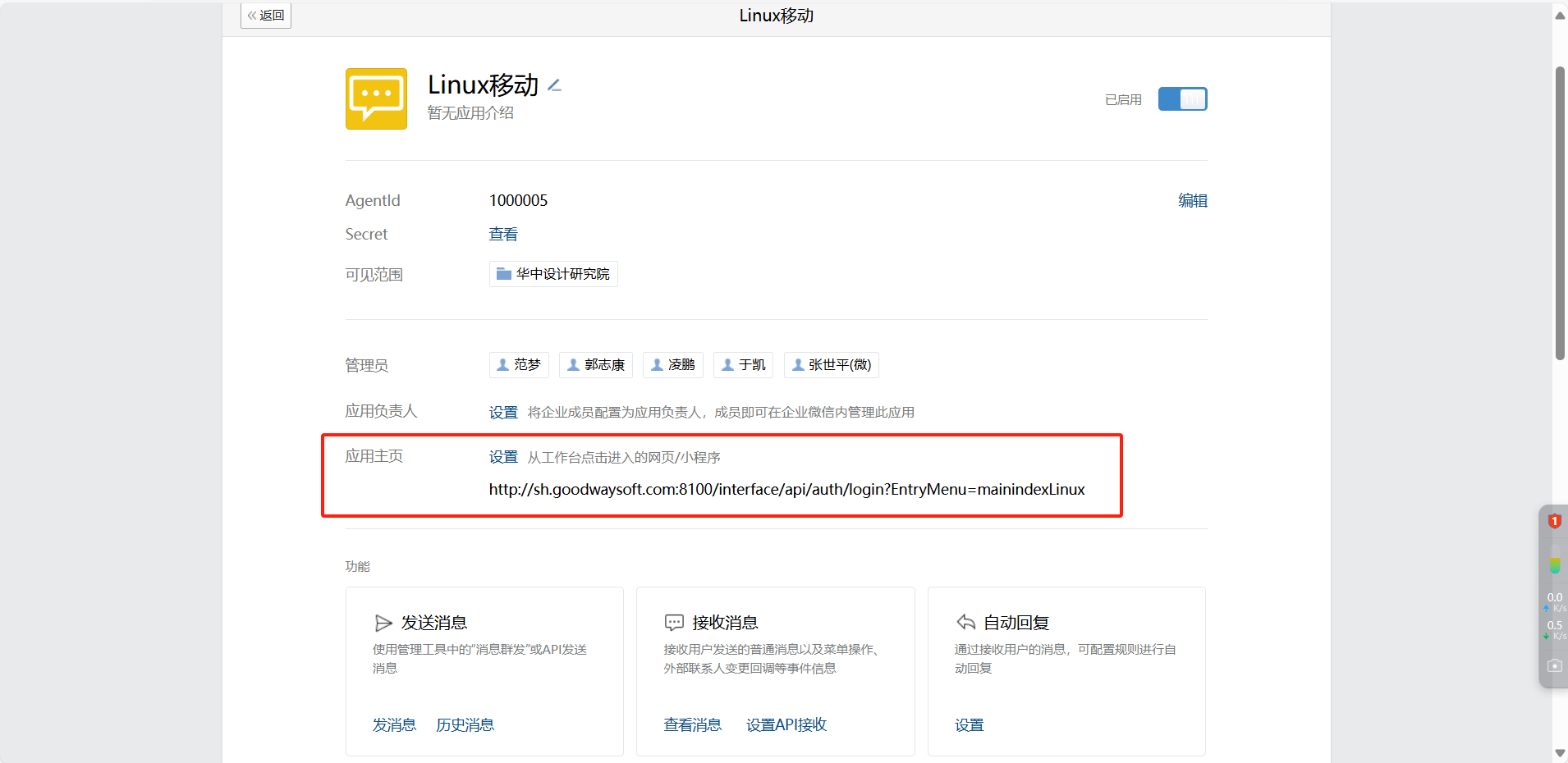Click the 发送消息 paper plane icon
1568x763 pixels.
pyautogui.click(x=383, y=624)
